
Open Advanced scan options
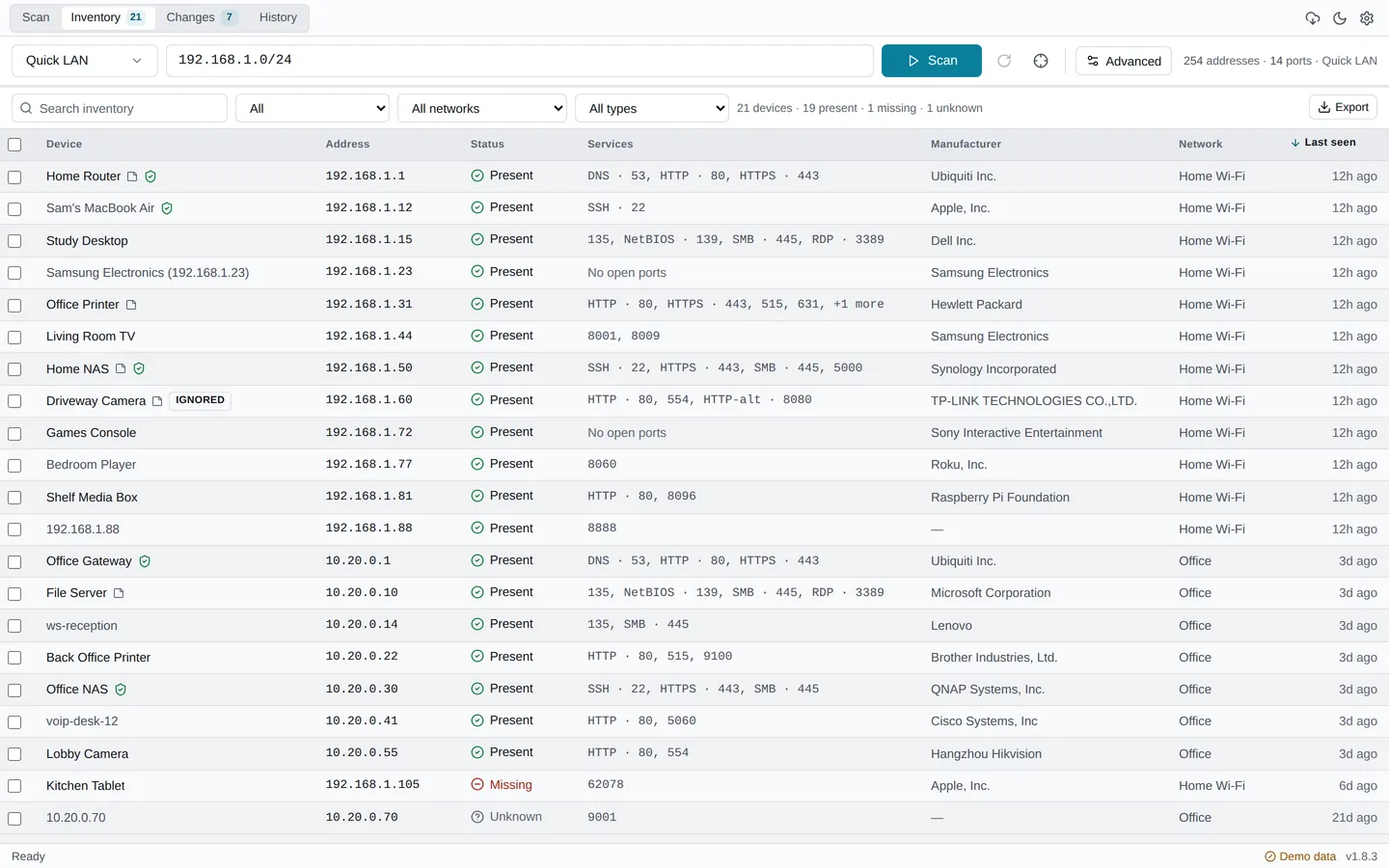1124,61
